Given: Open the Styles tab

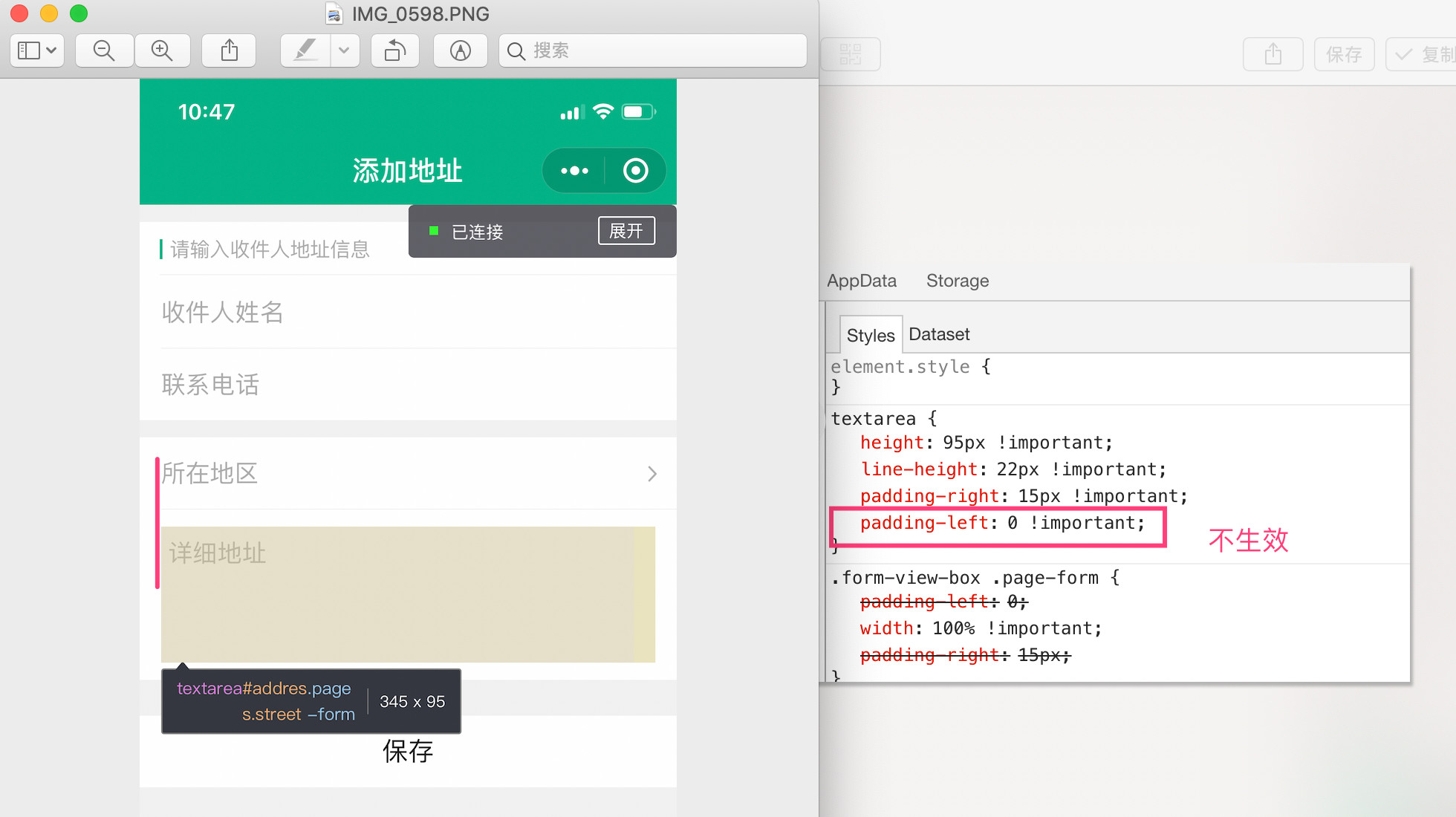Looking at the screenshot, I should coord(870,335).
